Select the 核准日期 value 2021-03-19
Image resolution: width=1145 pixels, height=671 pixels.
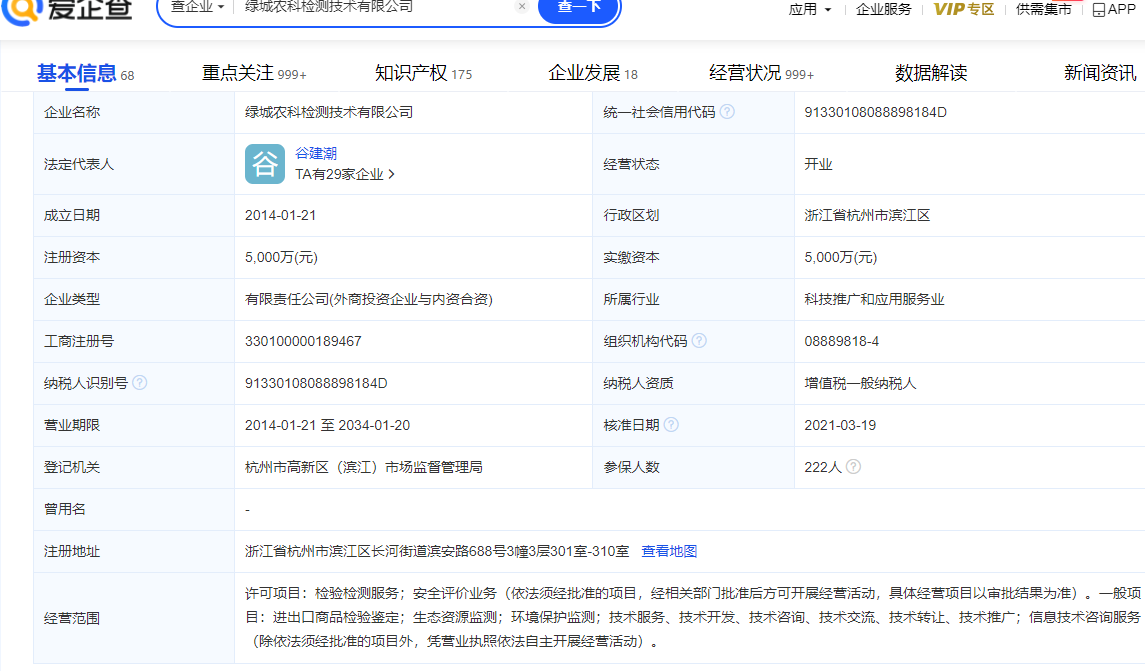click(x=840, y=425)
